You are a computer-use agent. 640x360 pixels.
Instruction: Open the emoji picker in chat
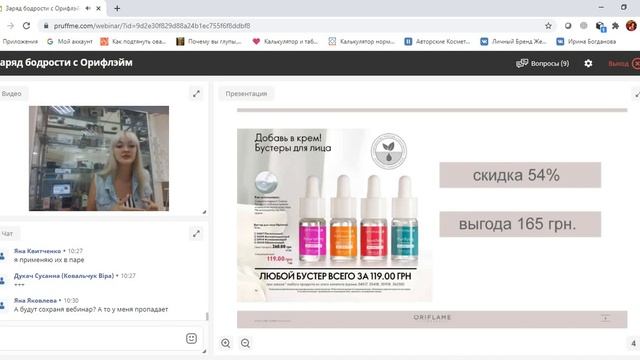pyautogui.click(x=191, y=338)
